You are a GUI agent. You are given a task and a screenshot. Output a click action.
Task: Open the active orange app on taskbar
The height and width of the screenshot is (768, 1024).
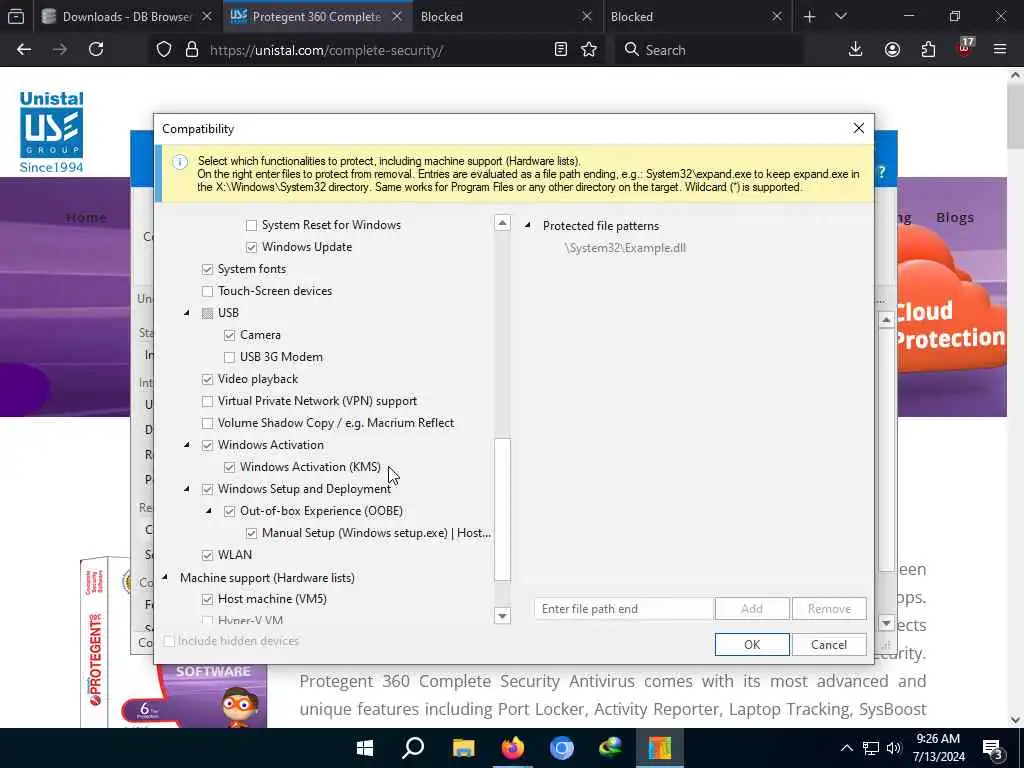[x=660, y=748]
